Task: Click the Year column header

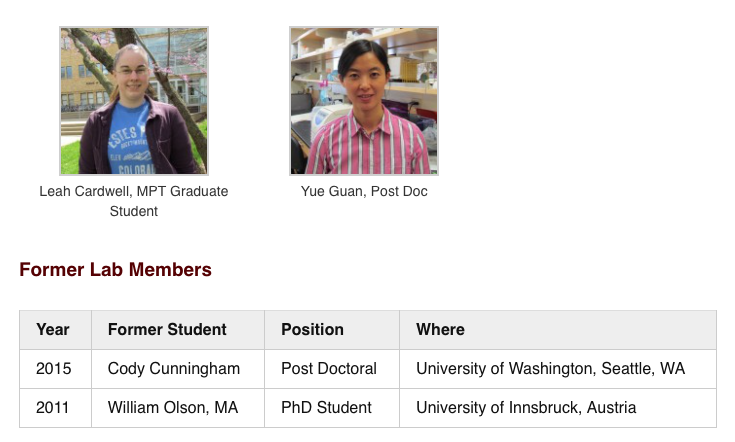Action: [53, 329]
